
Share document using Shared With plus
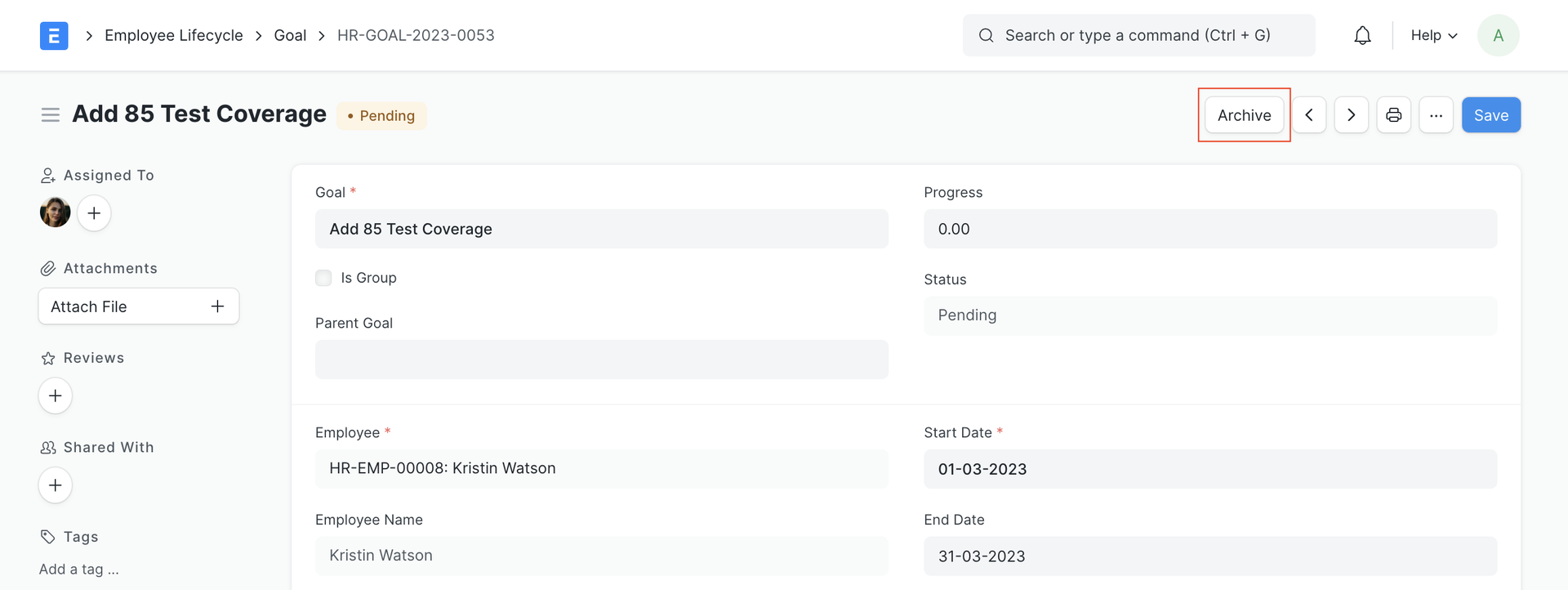[56, 485]
